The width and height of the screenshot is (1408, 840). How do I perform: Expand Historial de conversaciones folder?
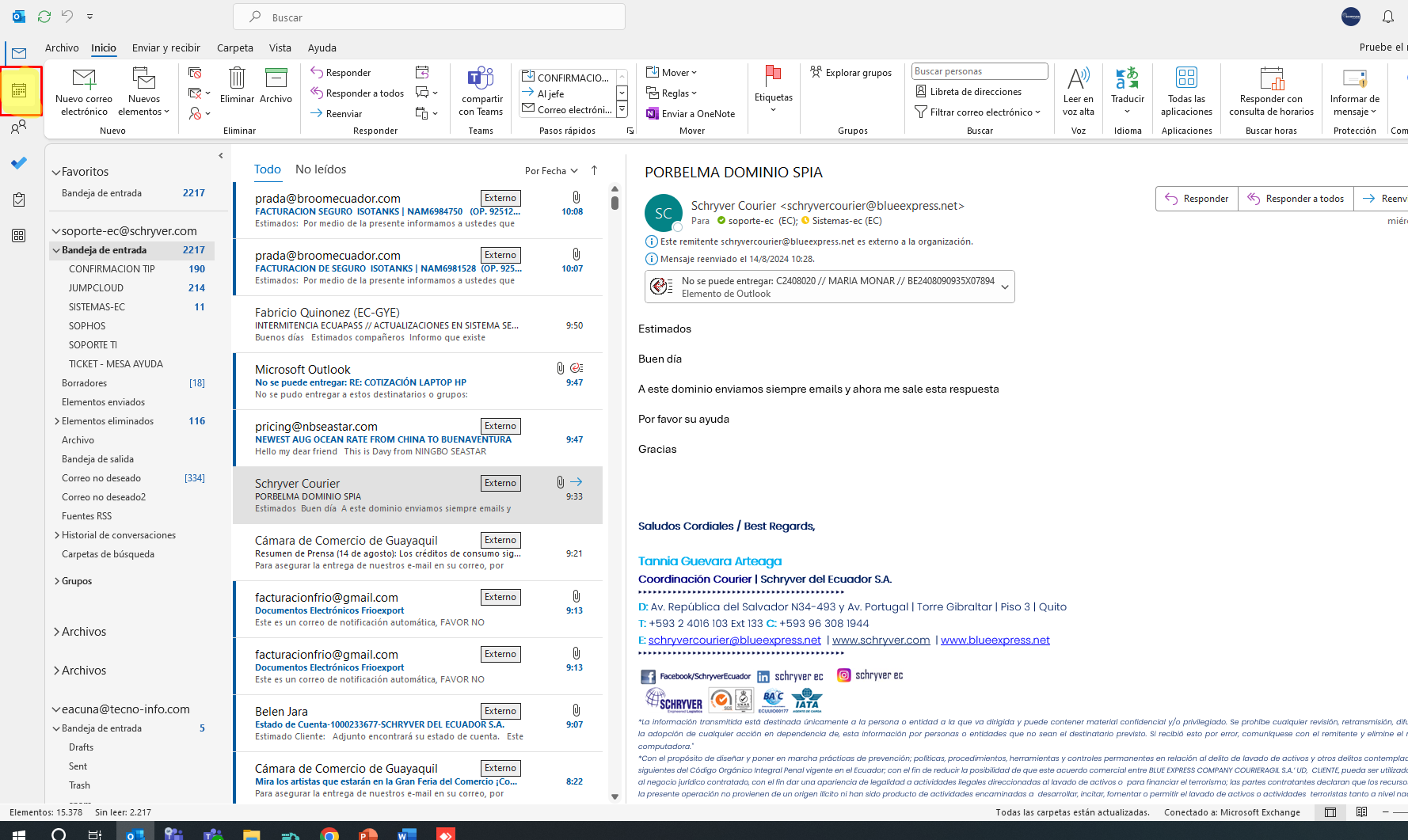tap(57, 535)
